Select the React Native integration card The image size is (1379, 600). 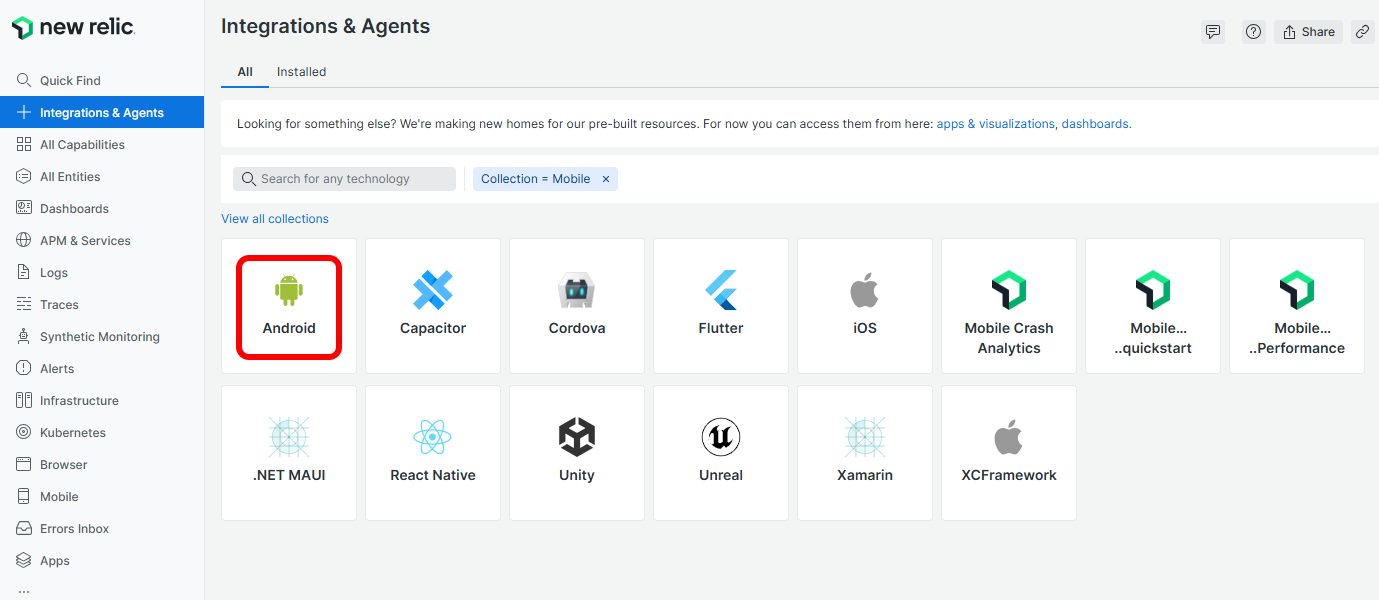(433, 453)
